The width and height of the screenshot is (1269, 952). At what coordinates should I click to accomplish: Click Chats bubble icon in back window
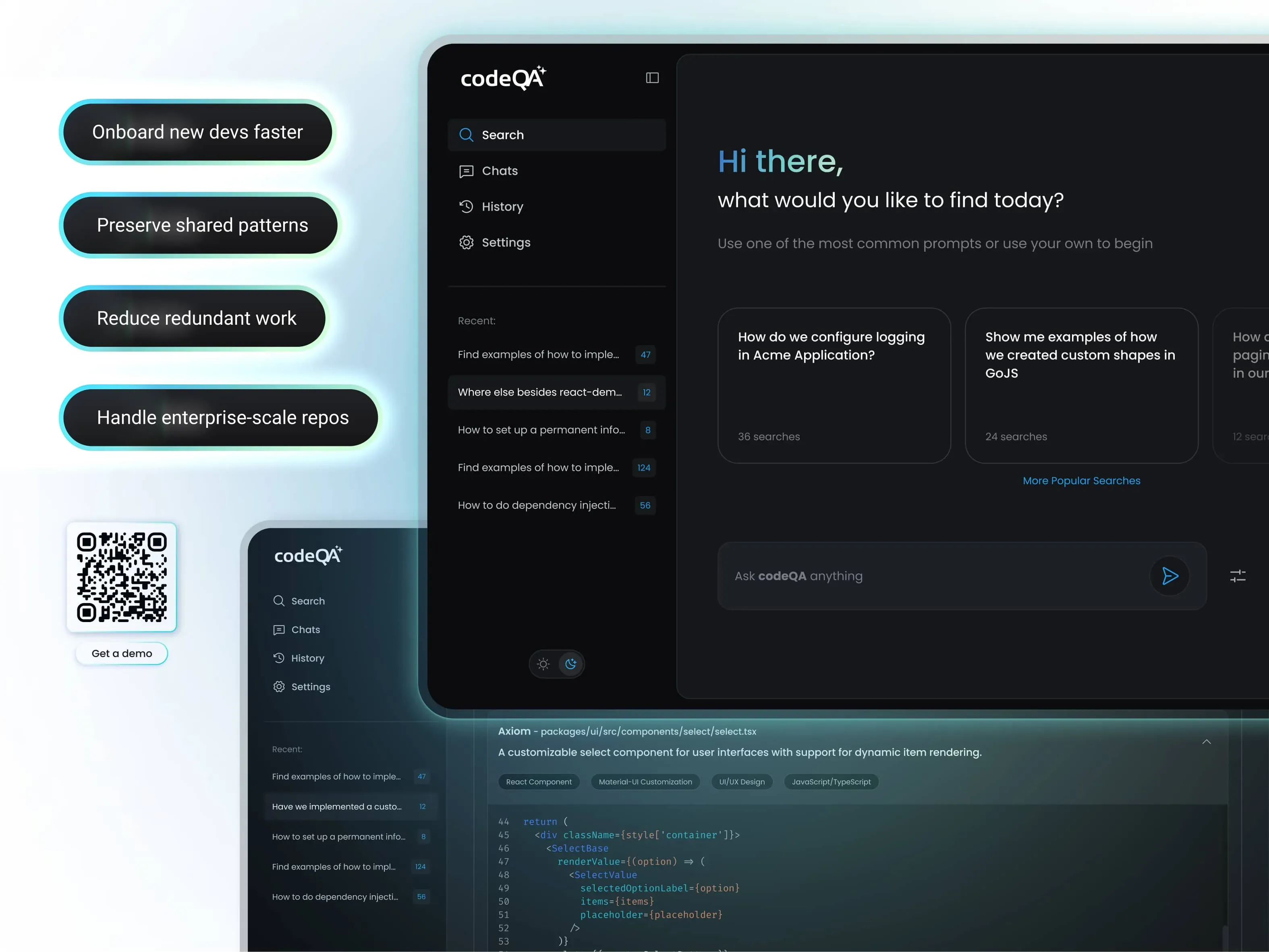pos(279,630)
